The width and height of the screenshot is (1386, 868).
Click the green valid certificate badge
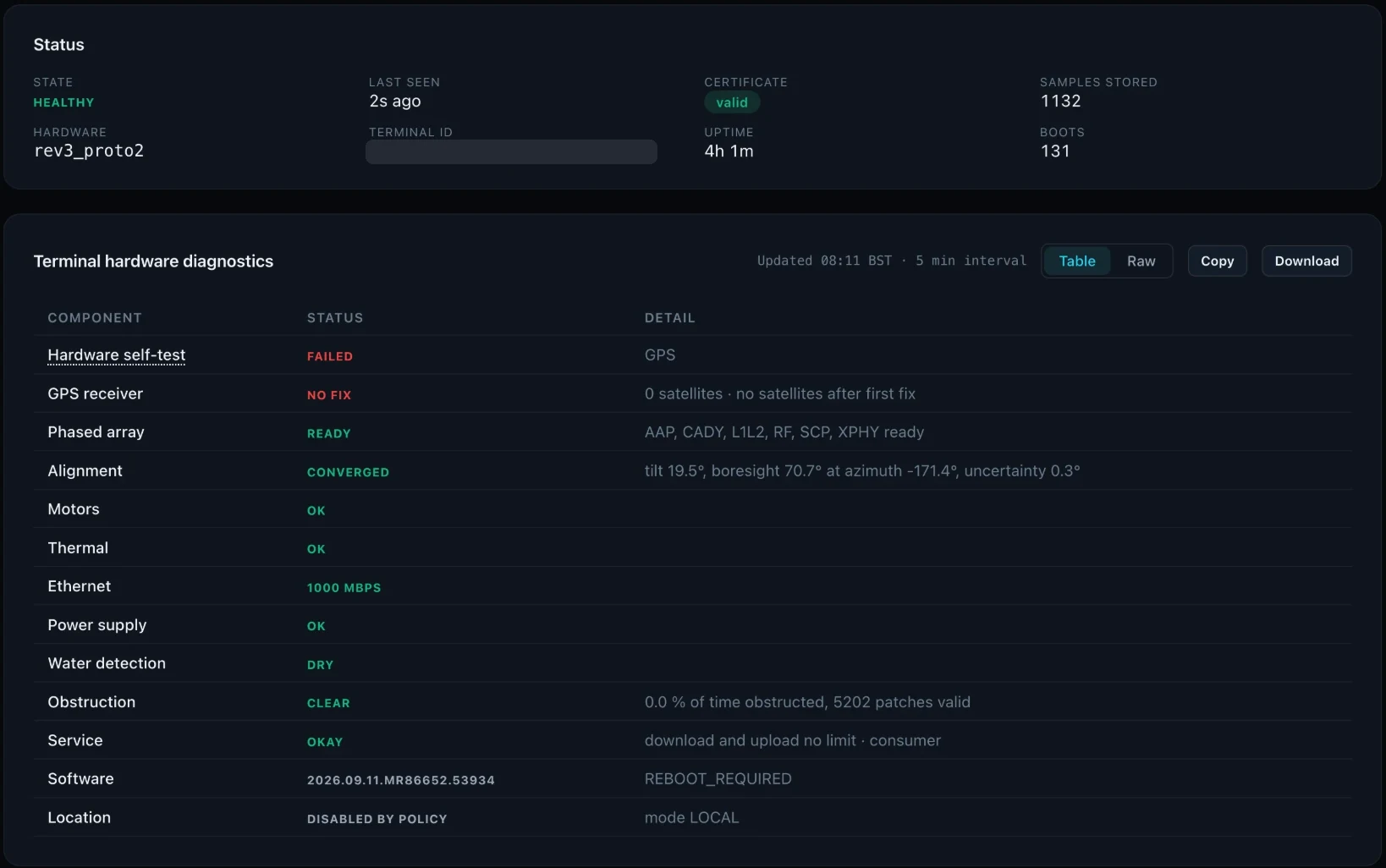pyautogui.click(x=732, y=102)
